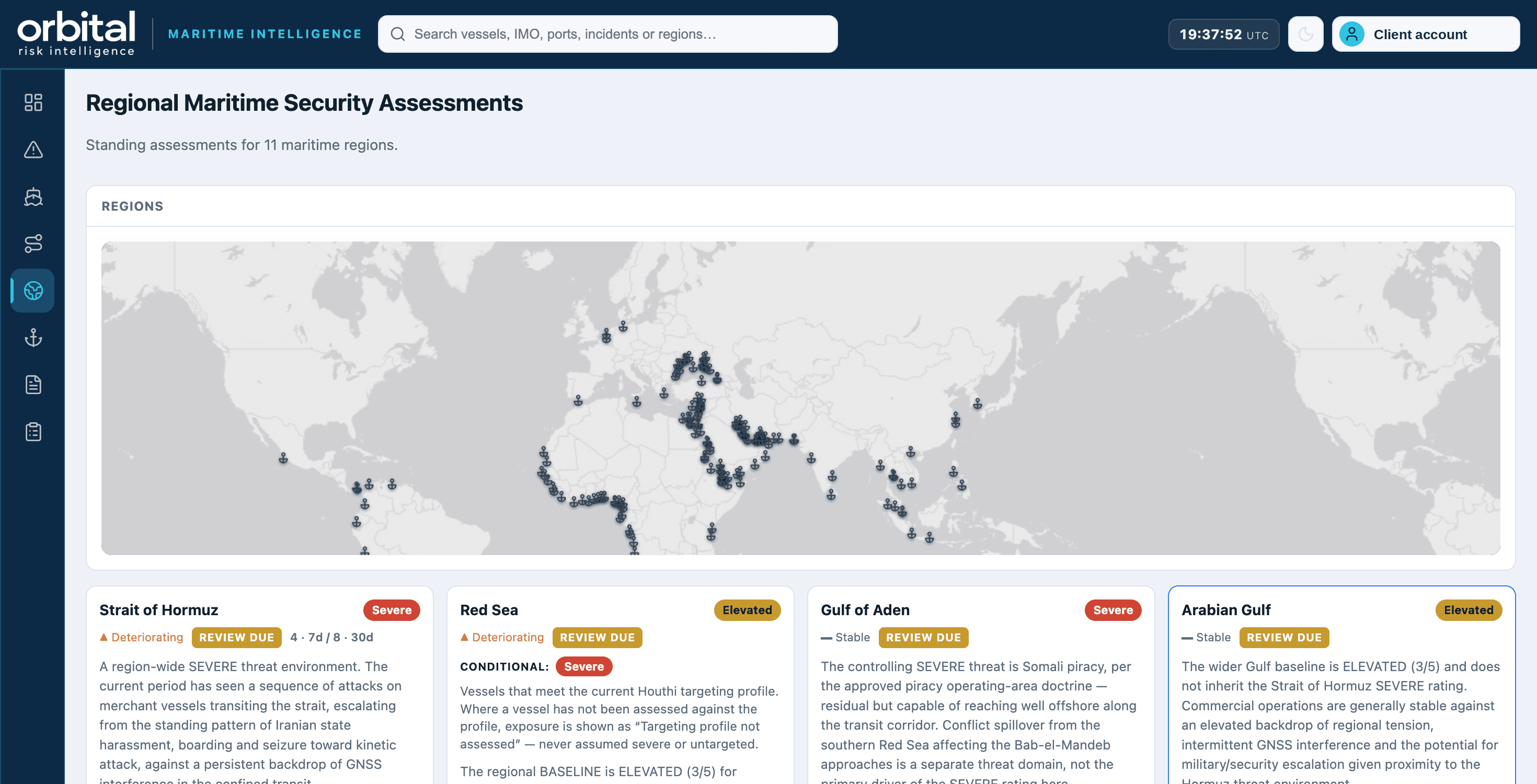
Task: Focus the vessel search input field
Action: pos(607,34)
